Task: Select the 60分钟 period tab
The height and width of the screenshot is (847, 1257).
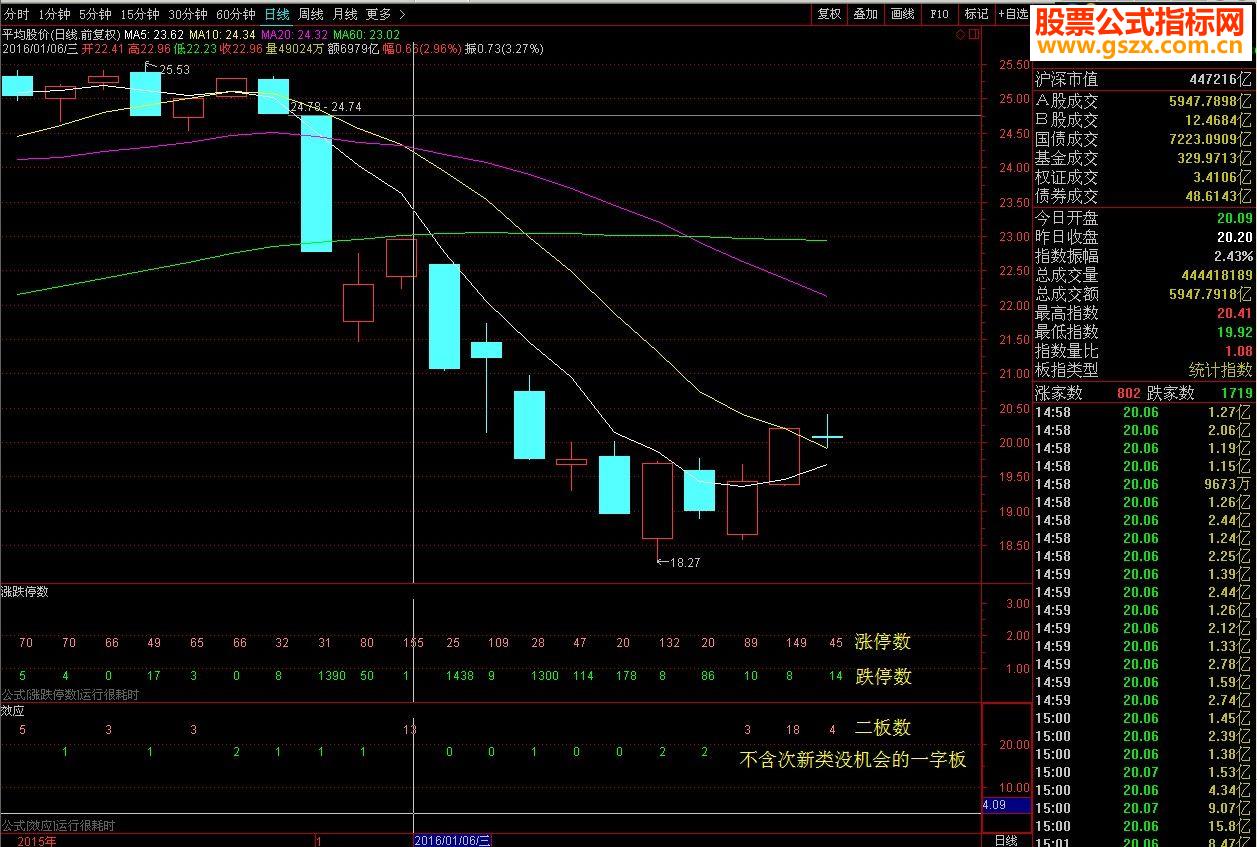Action: click(x=236, y=14)
